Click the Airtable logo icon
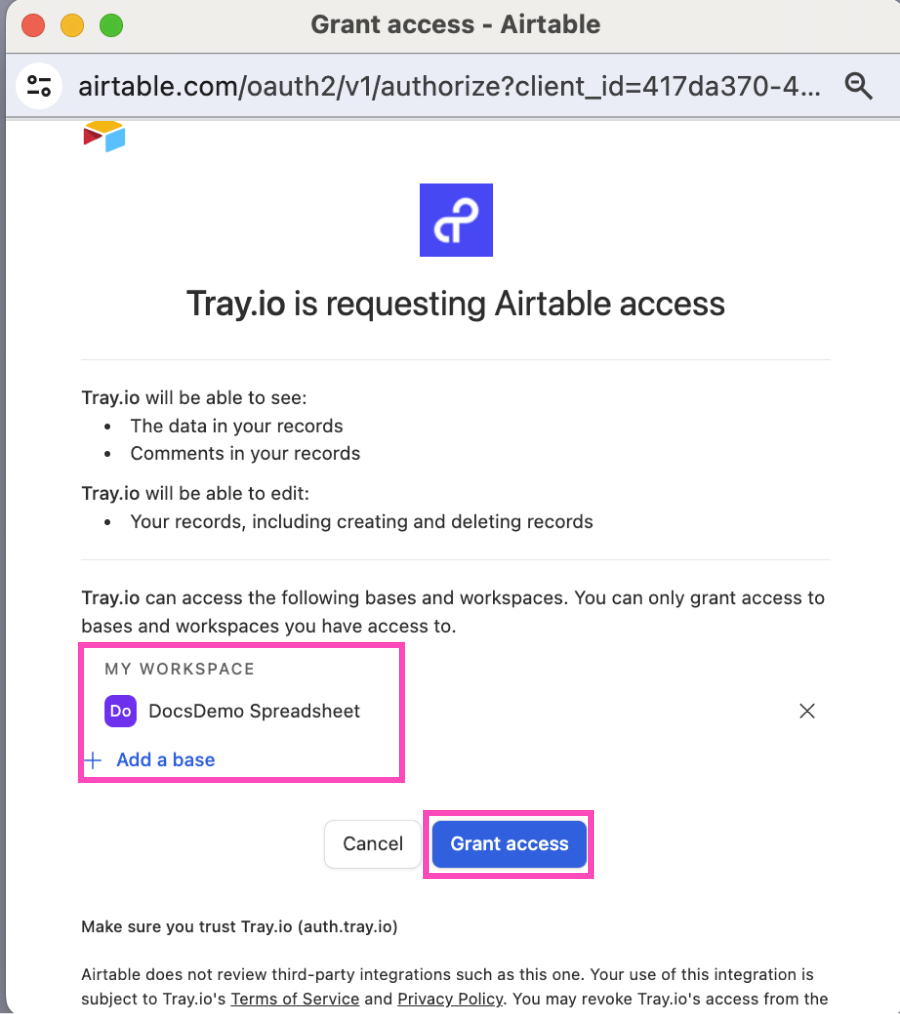This screenshot has height=1014, width=900. pos(103,135)
